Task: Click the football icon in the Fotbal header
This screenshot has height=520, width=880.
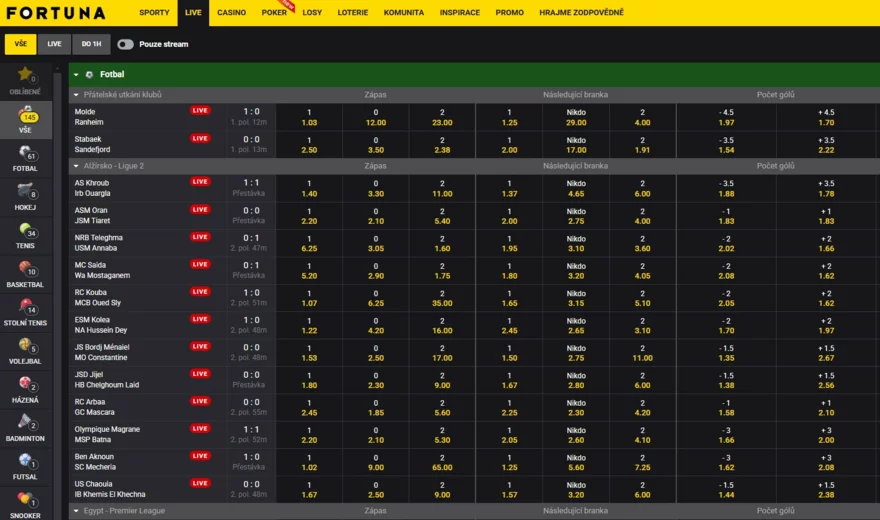Action: click(x=89, y=75)
